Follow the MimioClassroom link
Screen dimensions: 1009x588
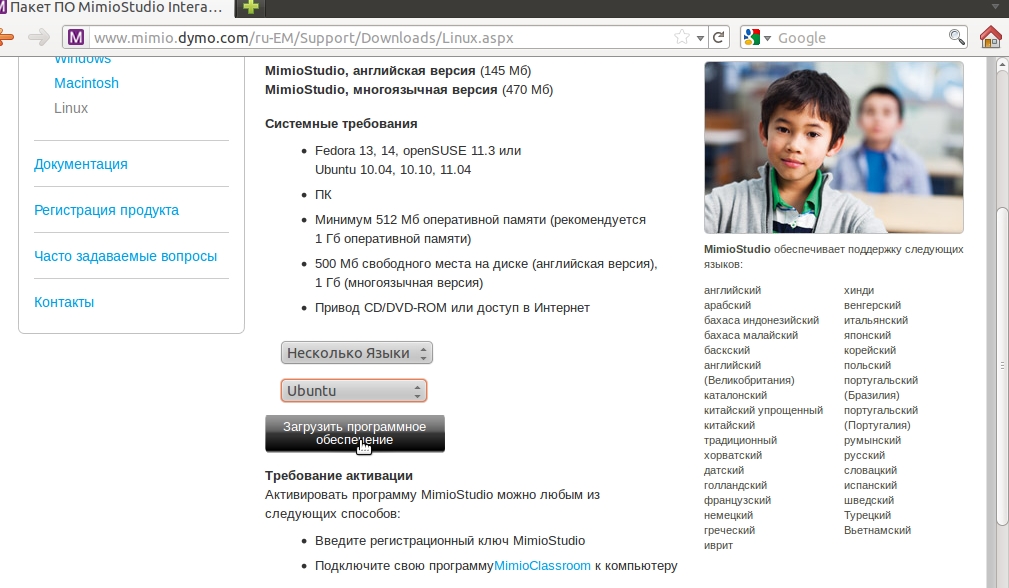[542, 565]
